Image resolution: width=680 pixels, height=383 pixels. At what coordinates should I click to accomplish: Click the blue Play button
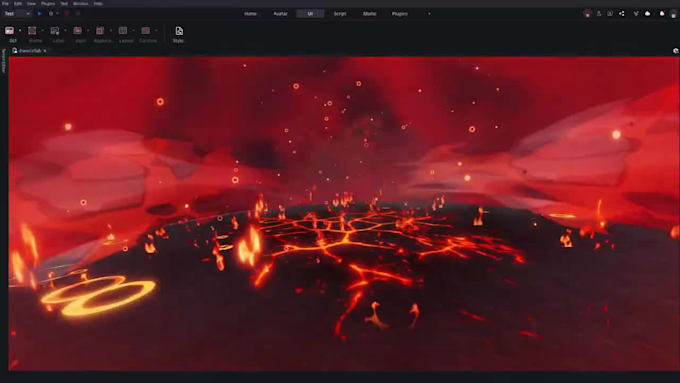pyautogui.click(x=39, y=14)
